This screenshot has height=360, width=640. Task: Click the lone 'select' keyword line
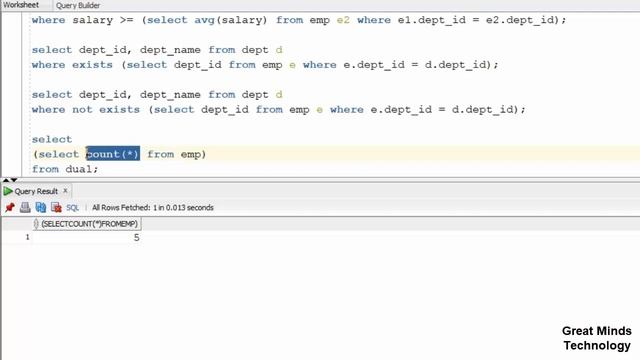(52, 139)
